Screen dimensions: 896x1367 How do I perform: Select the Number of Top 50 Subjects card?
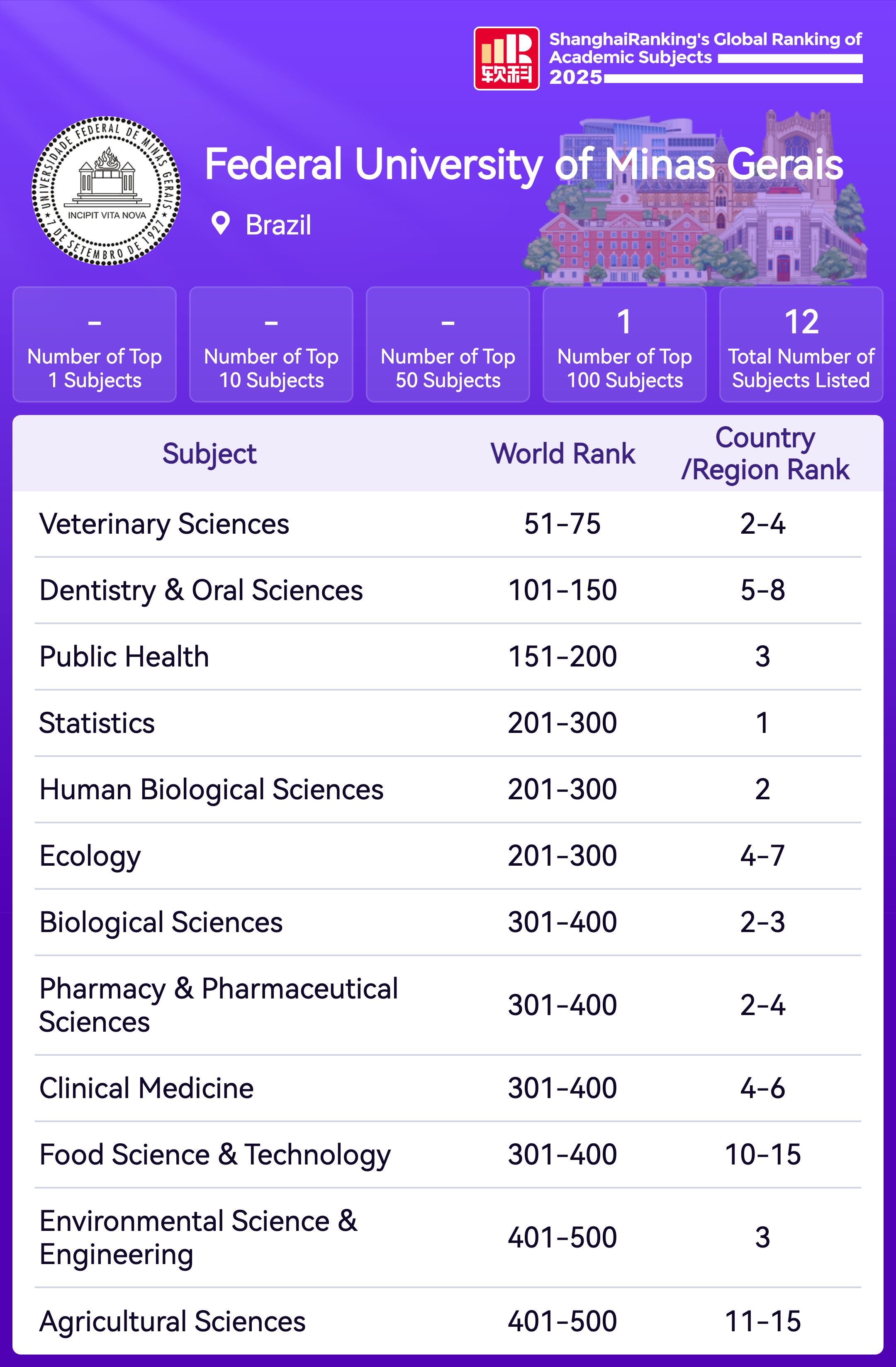tap(448, 344)
